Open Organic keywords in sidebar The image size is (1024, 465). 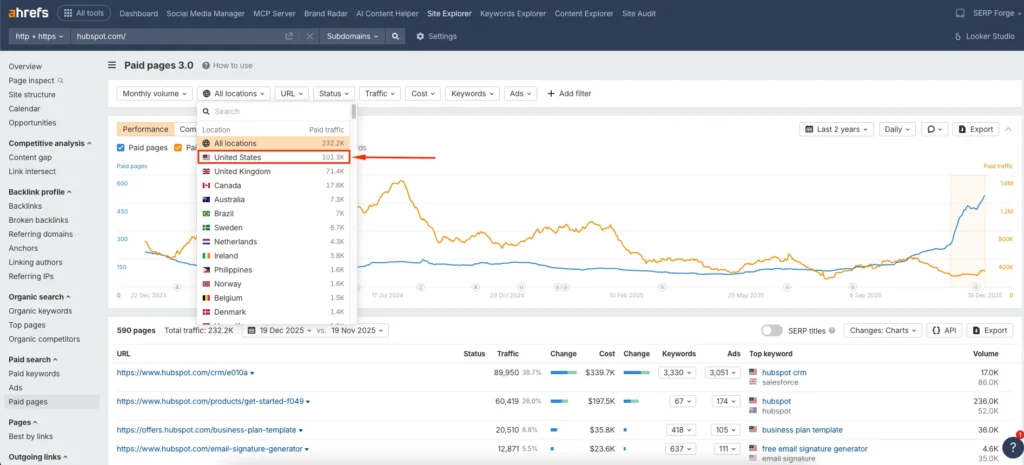pos(40,311)
